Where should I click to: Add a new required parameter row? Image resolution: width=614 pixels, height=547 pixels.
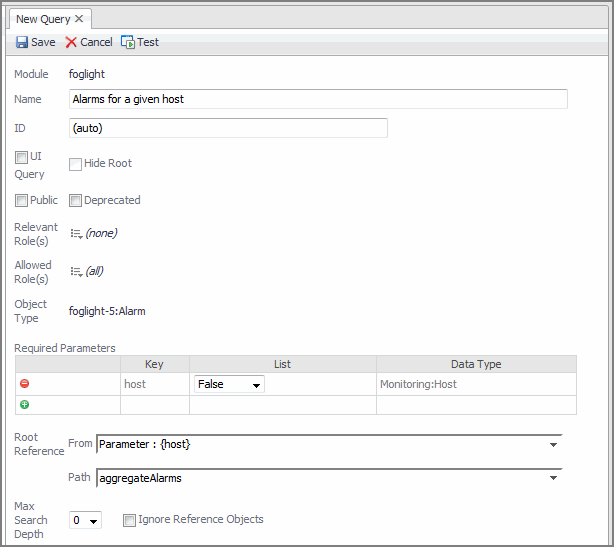pos(25,405)
